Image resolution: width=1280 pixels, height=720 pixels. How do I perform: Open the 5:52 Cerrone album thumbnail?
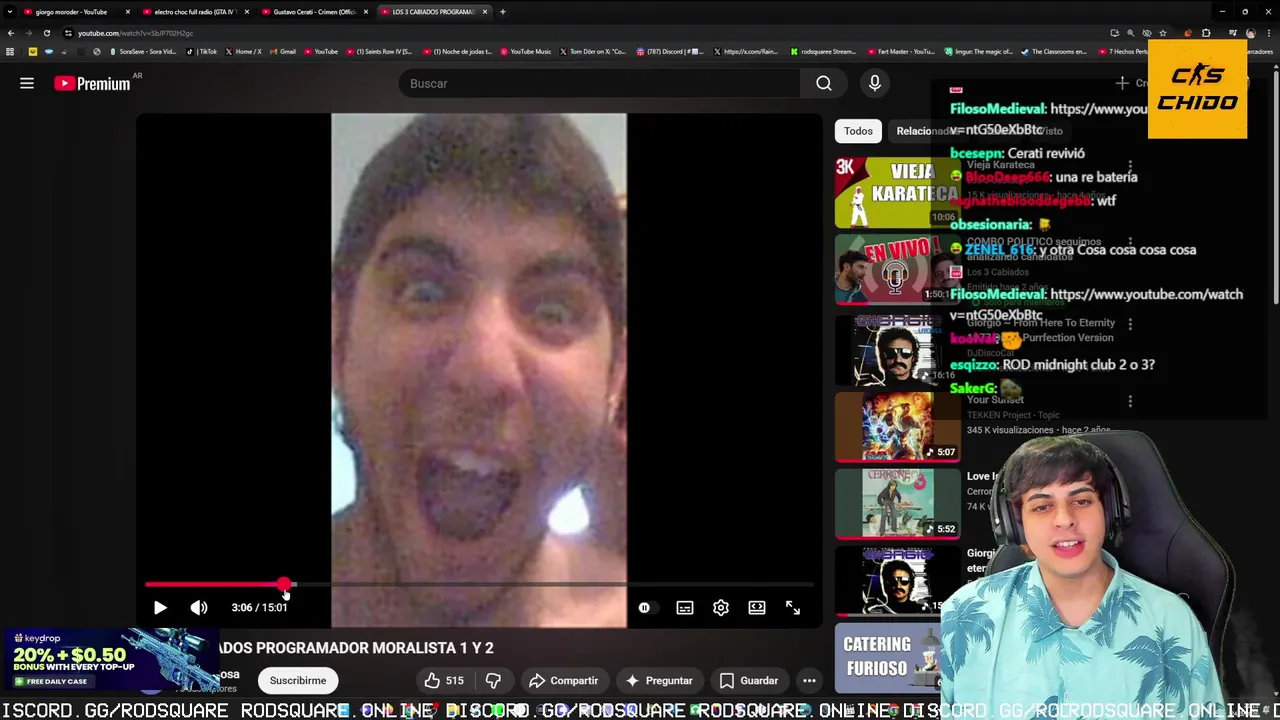pos(897,503)
